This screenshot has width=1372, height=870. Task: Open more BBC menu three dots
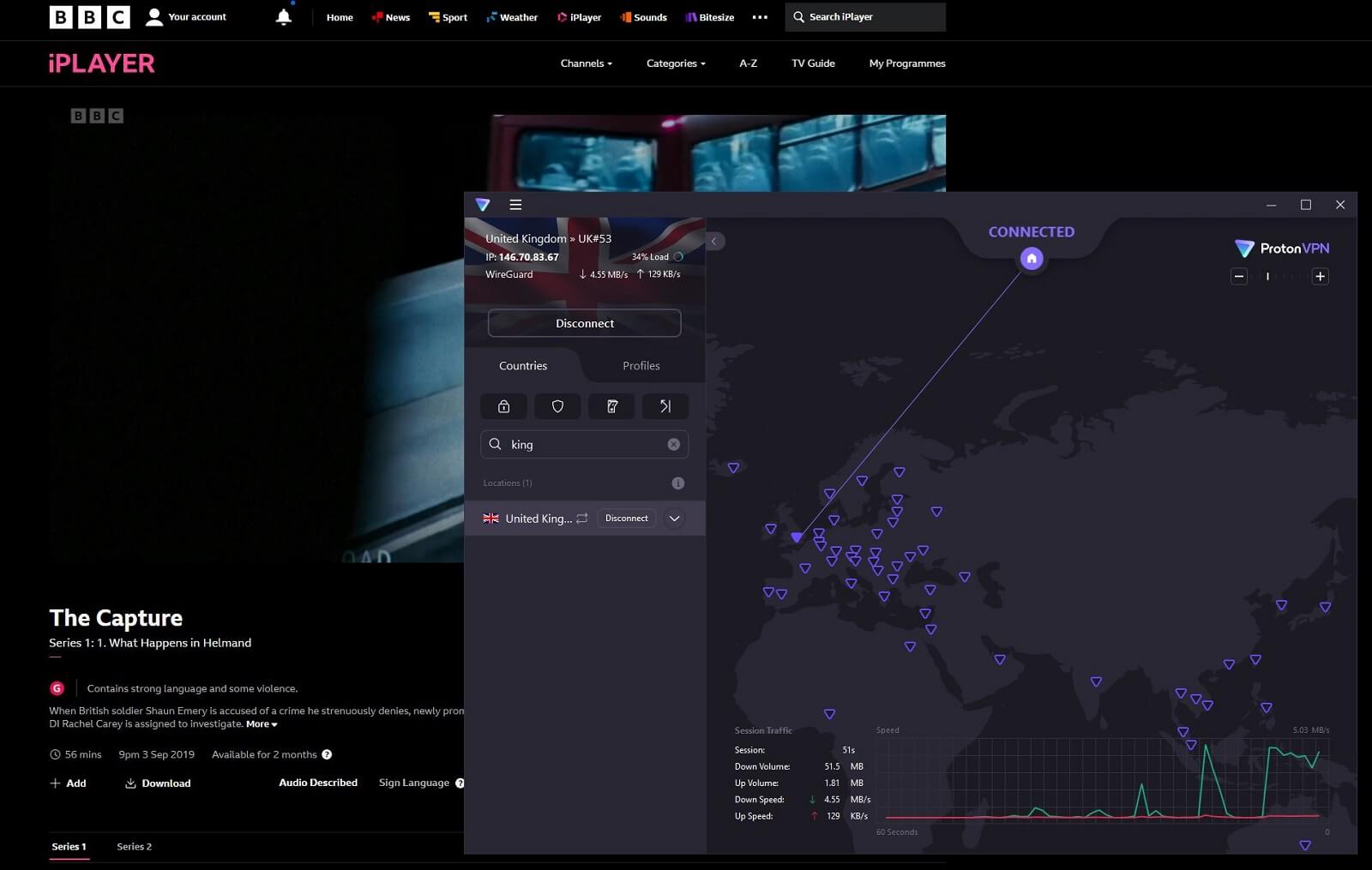pyautogui.click(x=760, y=17)
